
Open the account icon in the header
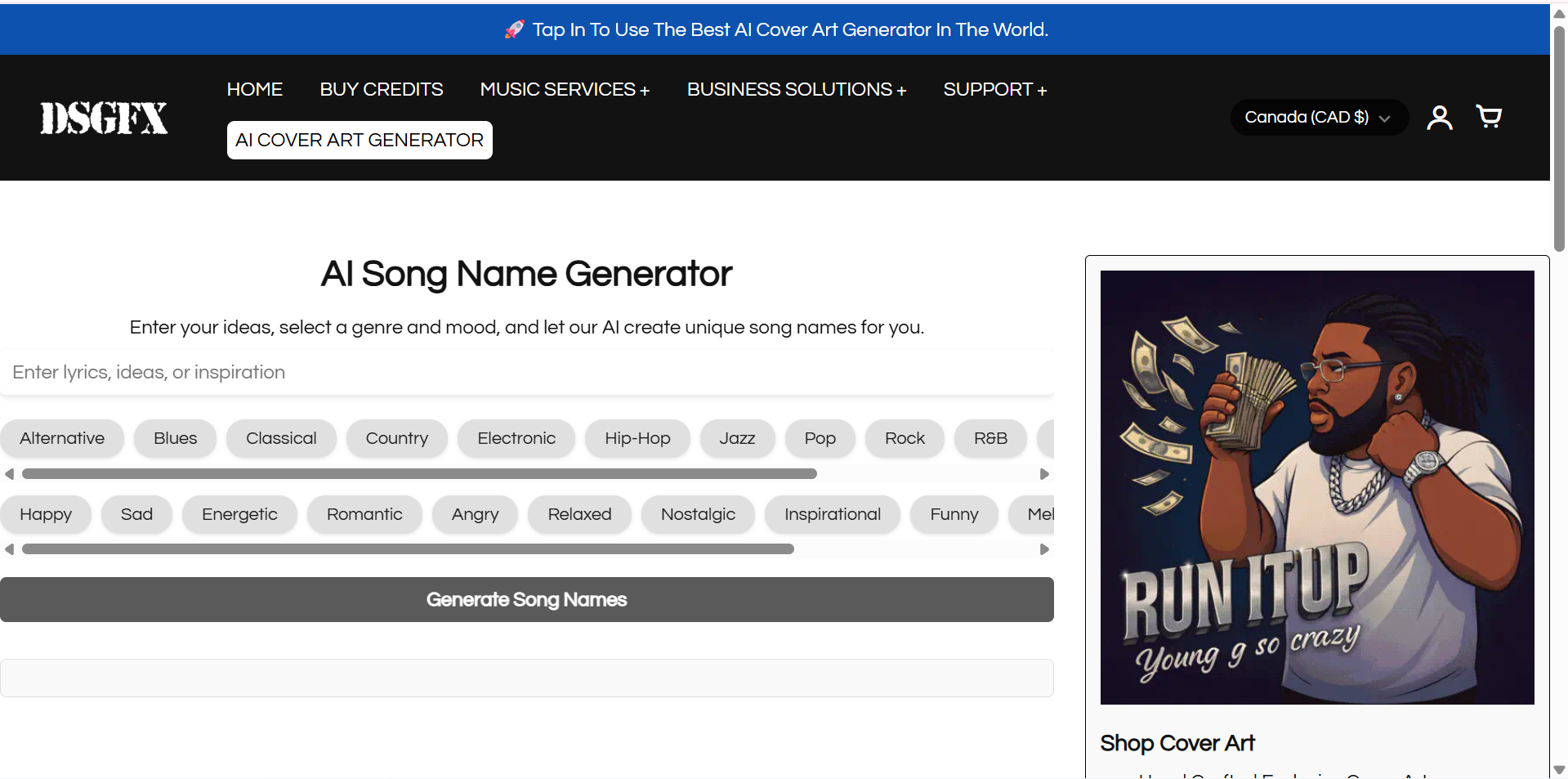pos(1439,117)
